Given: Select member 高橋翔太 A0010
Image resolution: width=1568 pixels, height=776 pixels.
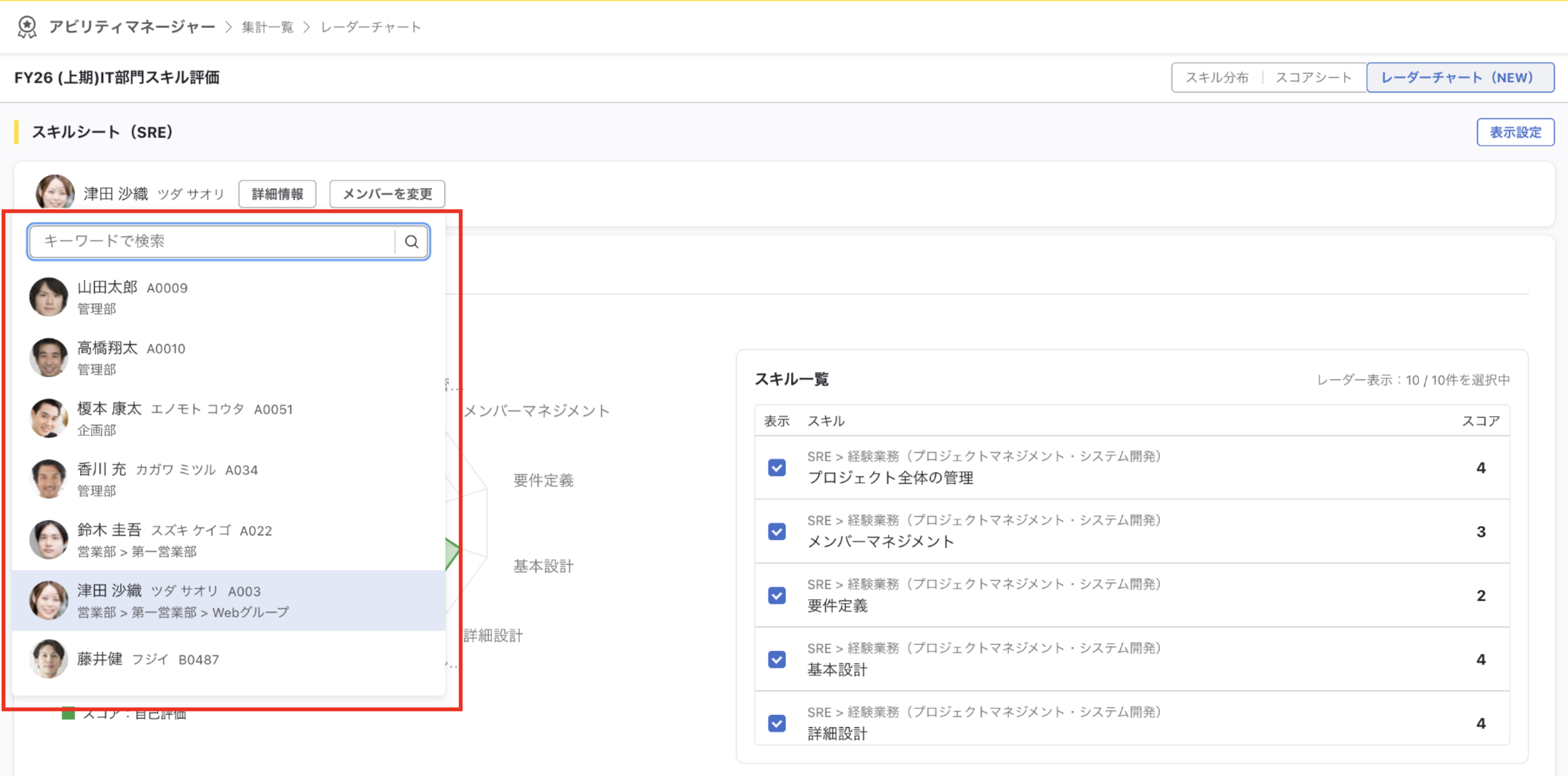Looking at the screenshot, I should click(229, 358).
